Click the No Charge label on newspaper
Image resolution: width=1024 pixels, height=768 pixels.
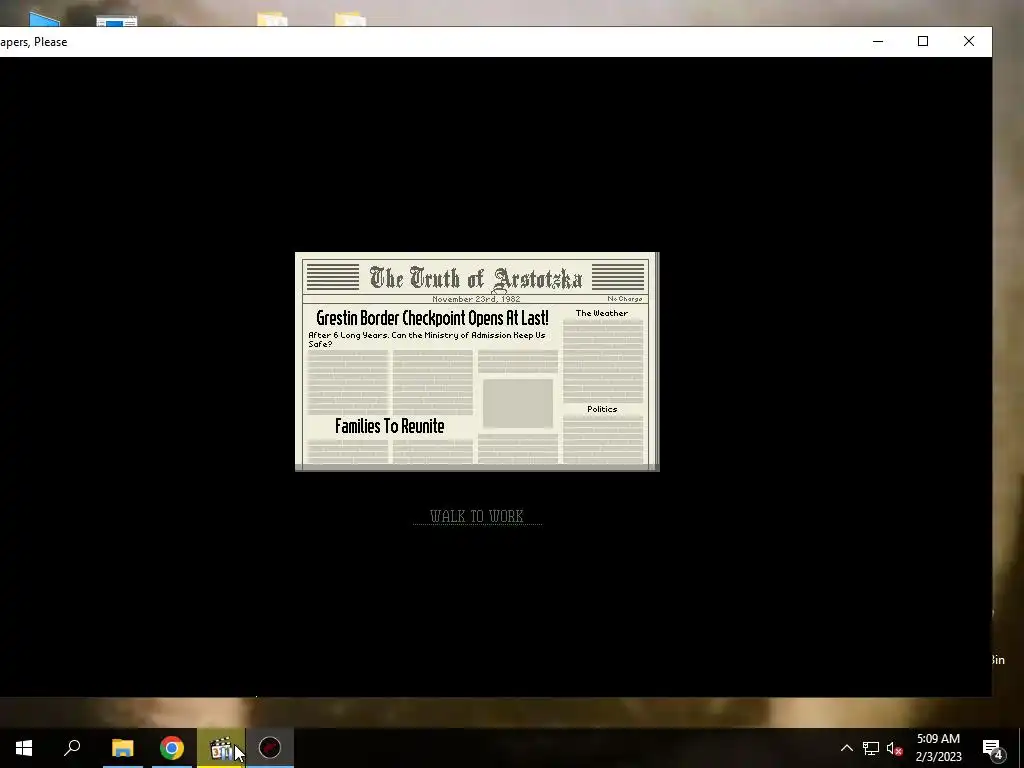coord(625,299)
